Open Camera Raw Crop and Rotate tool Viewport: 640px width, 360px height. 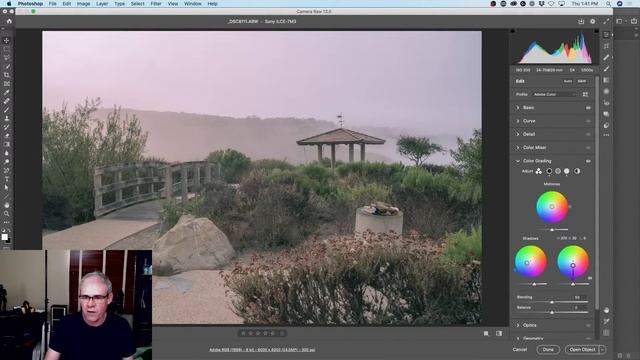click(x=607, y=46)
